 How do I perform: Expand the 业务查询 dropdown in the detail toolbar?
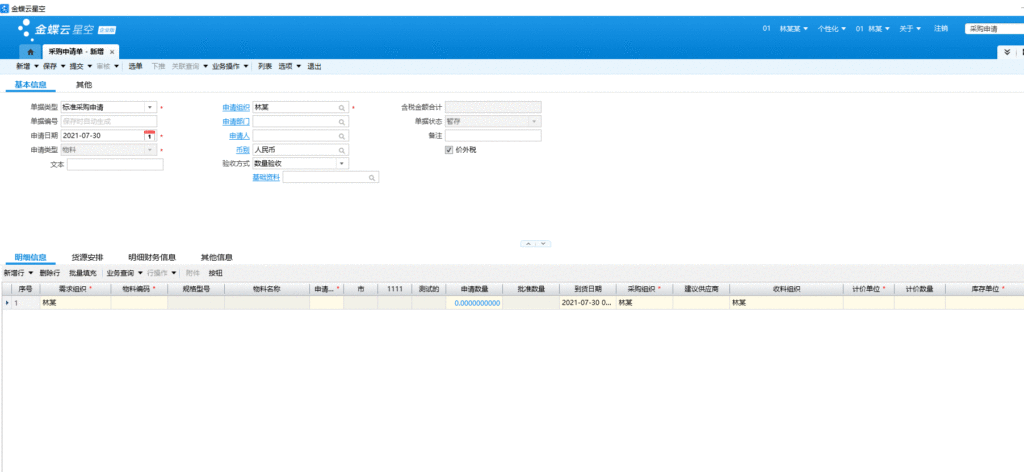140,273
